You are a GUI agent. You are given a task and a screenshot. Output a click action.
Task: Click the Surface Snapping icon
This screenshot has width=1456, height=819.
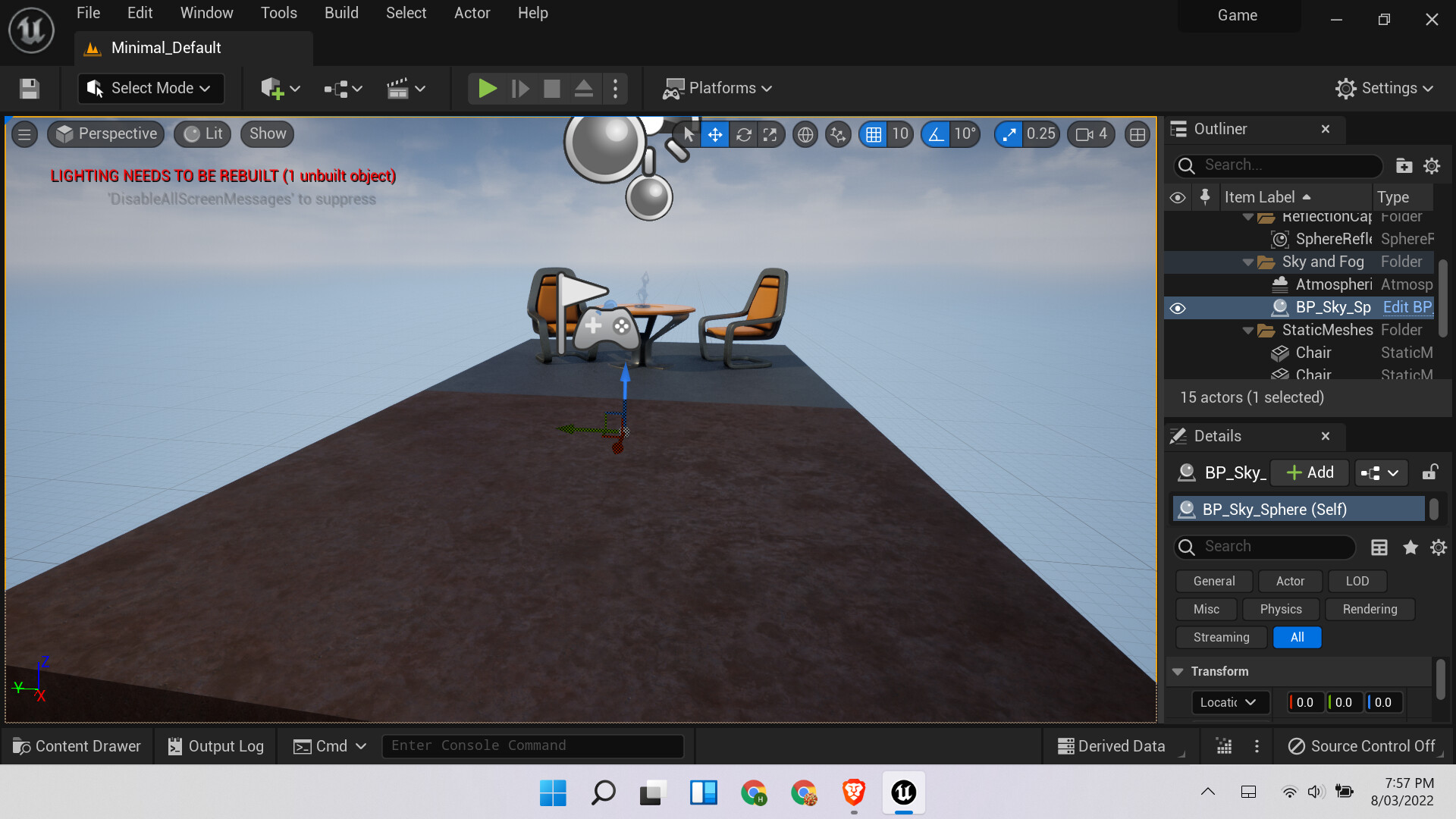click(x=838, y=133)
